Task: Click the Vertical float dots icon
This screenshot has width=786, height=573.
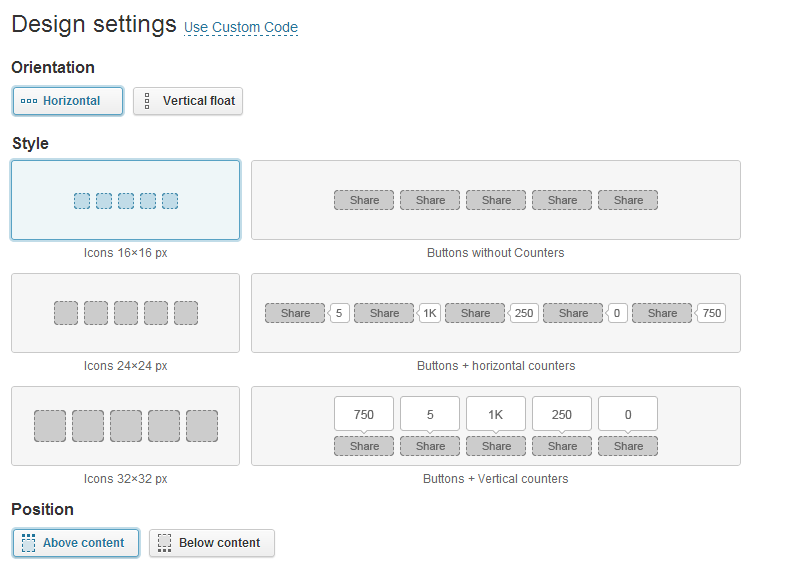Action: tap(147, 101)
